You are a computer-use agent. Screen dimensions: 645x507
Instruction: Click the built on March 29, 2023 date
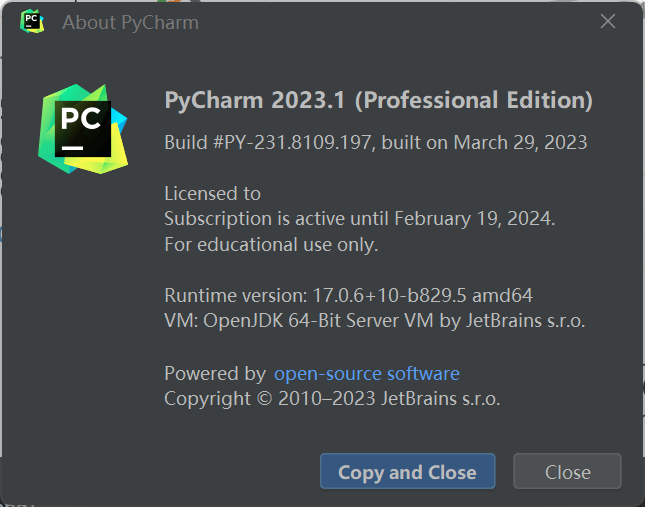(484, 143)
